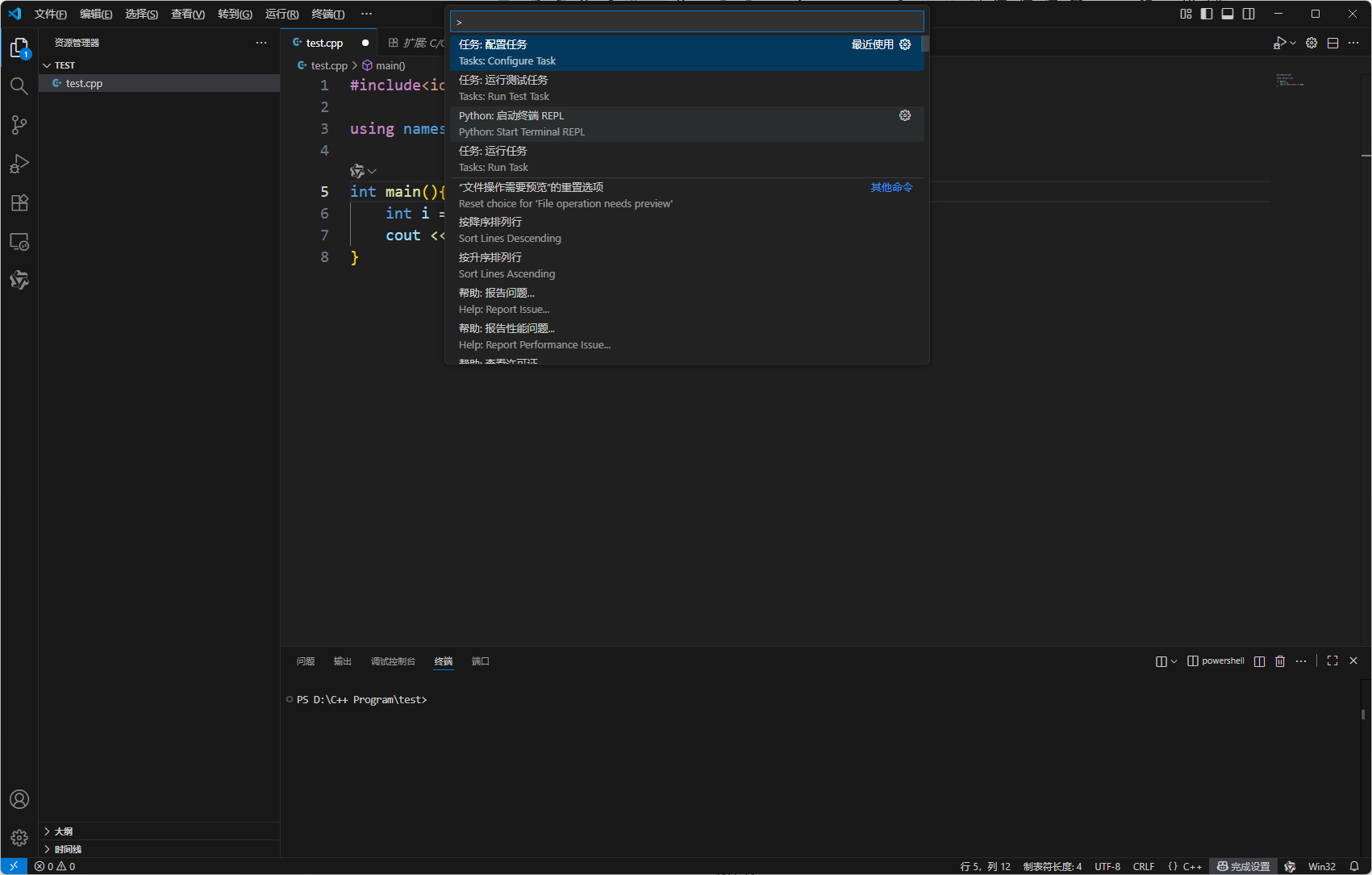
Task: Open the 文件(F) menu
Action: pyautogui.click(x=50, y=14)
